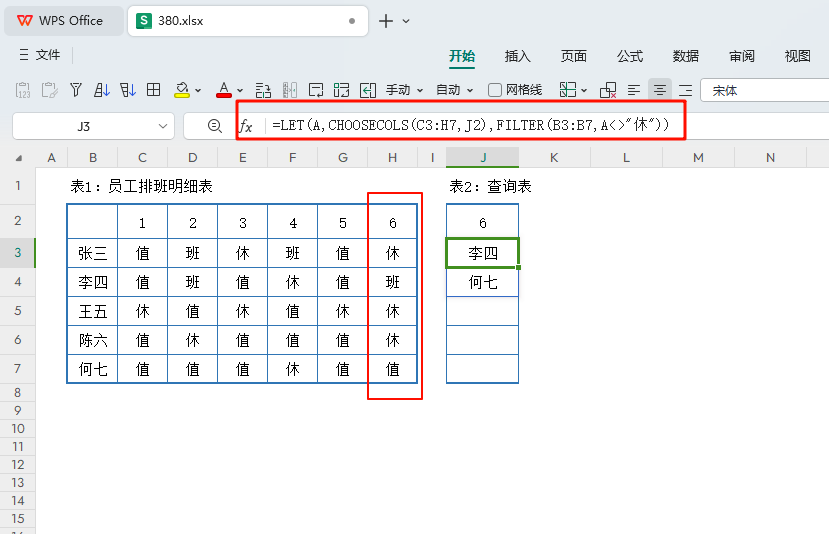Click cell J3 containing 李四

pos(483,253)
